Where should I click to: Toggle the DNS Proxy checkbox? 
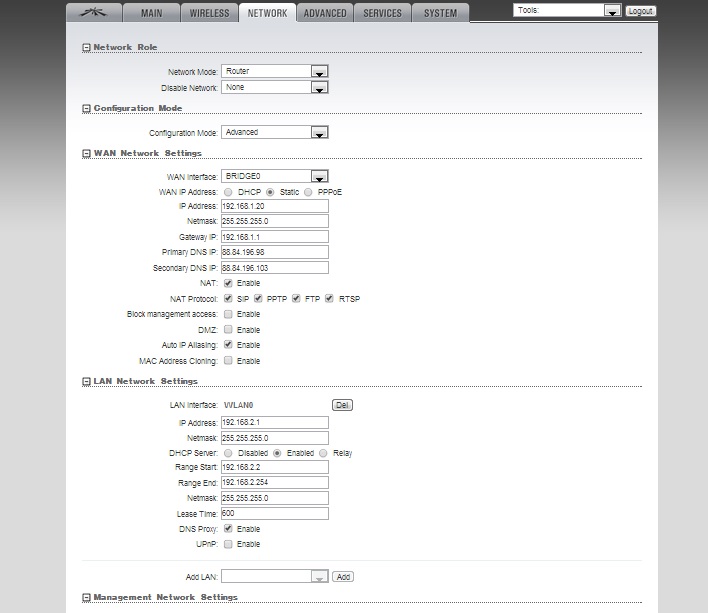(x=228, y=529)
